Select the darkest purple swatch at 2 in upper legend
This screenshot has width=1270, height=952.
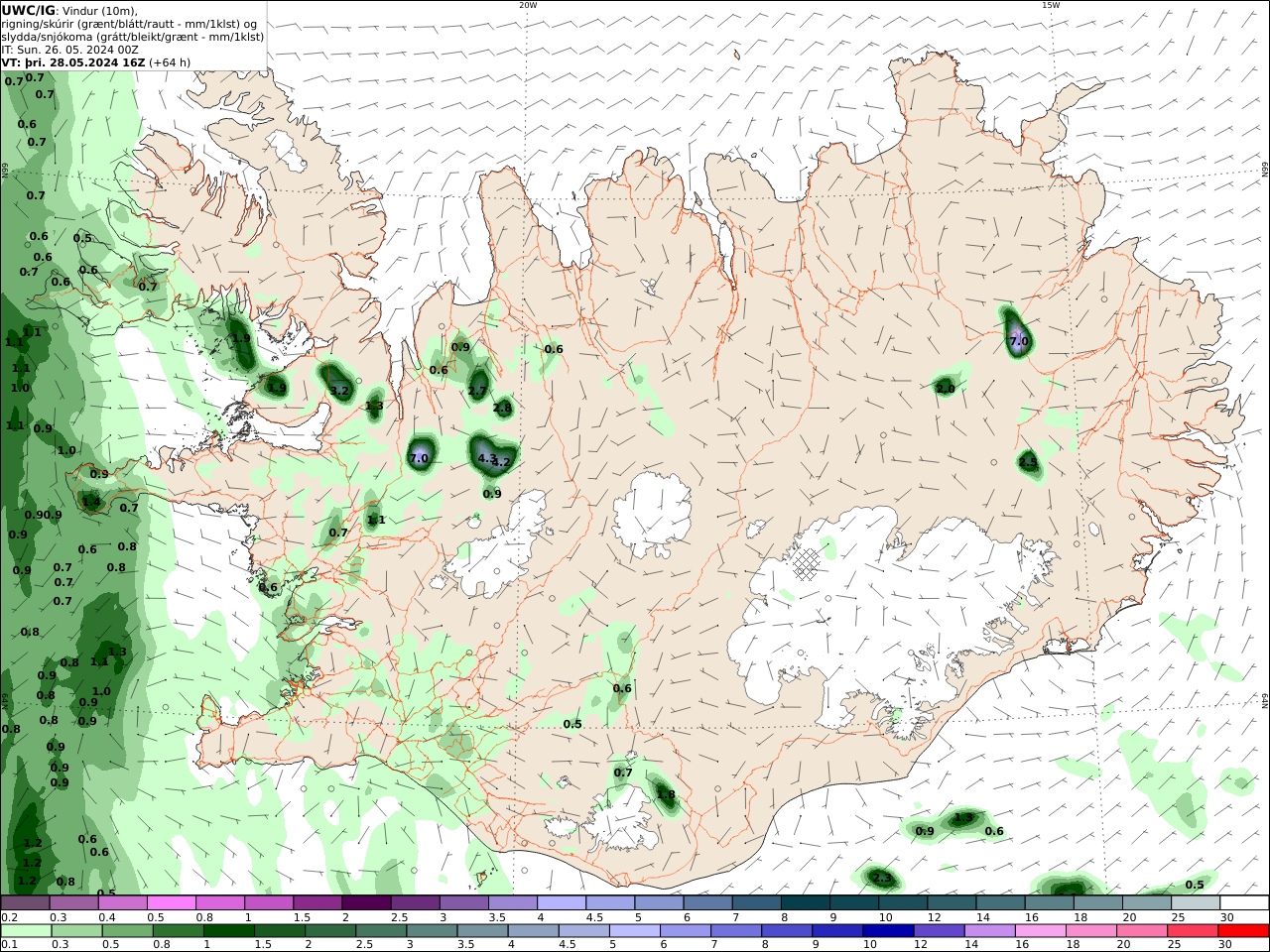(366, 902)
